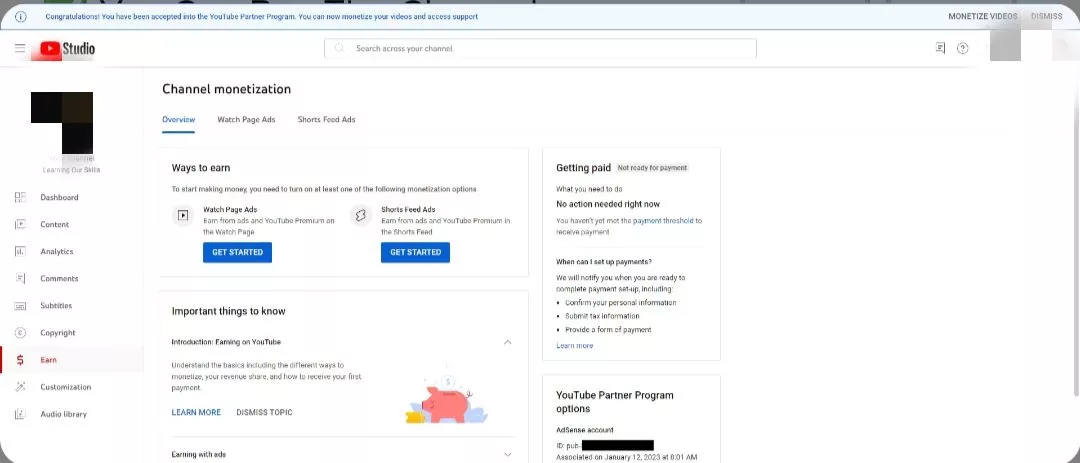Open the hamburger navigation menu

20,48
